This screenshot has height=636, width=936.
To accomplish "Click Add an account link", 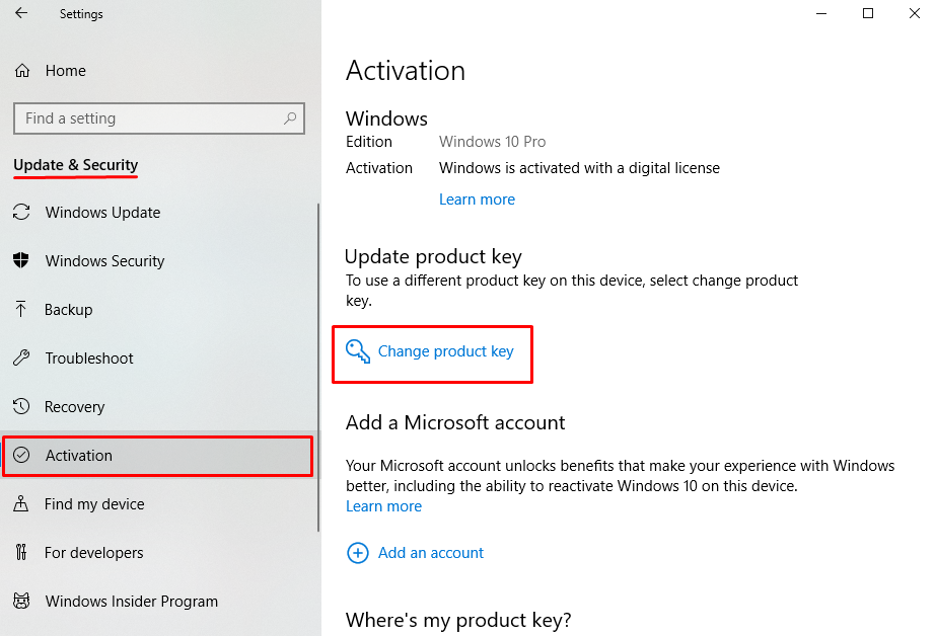I will pyautogui.click(x=431, y=553).
